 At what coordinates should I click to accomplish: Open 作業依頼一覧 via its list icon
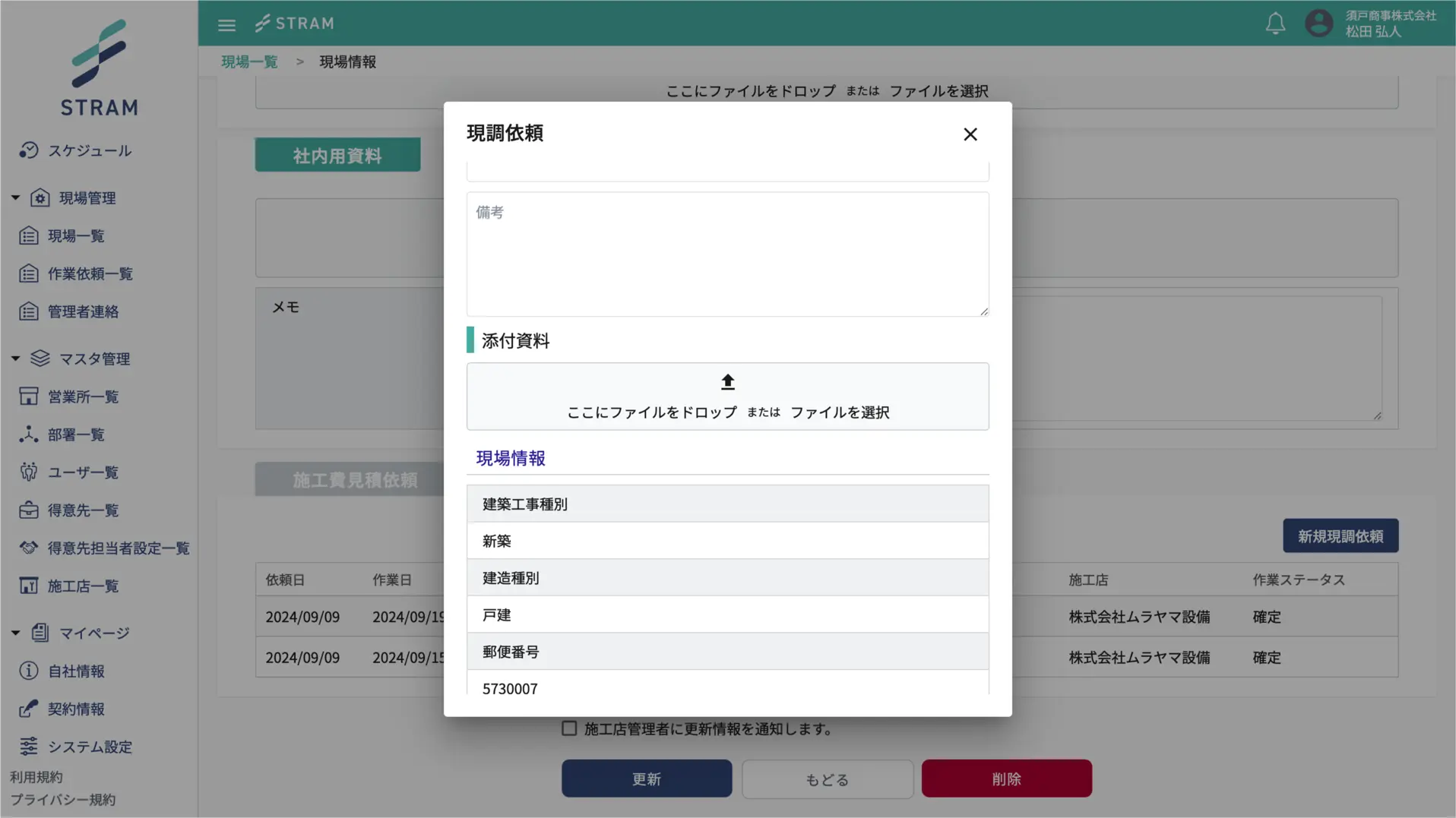pos(29,273)
